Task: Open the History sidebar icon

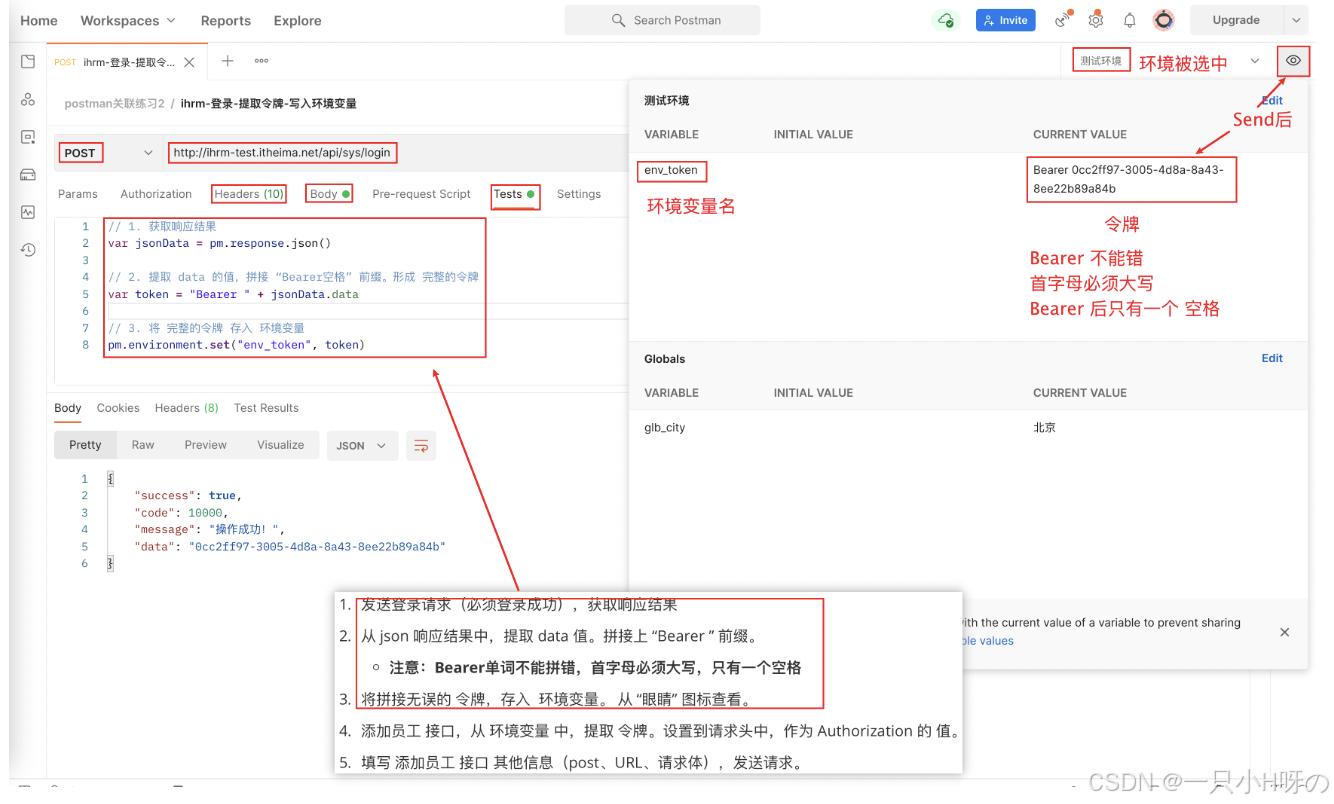Action: 28,250
